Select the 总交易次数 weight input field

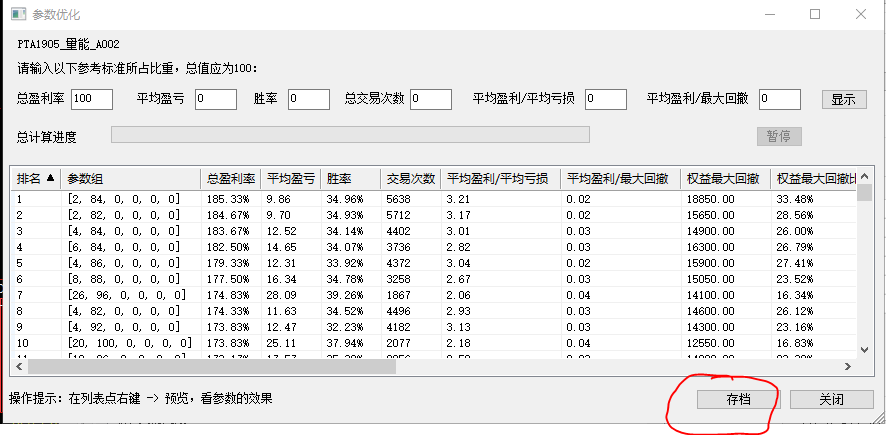pyautogui.click(x=430, y=99)
